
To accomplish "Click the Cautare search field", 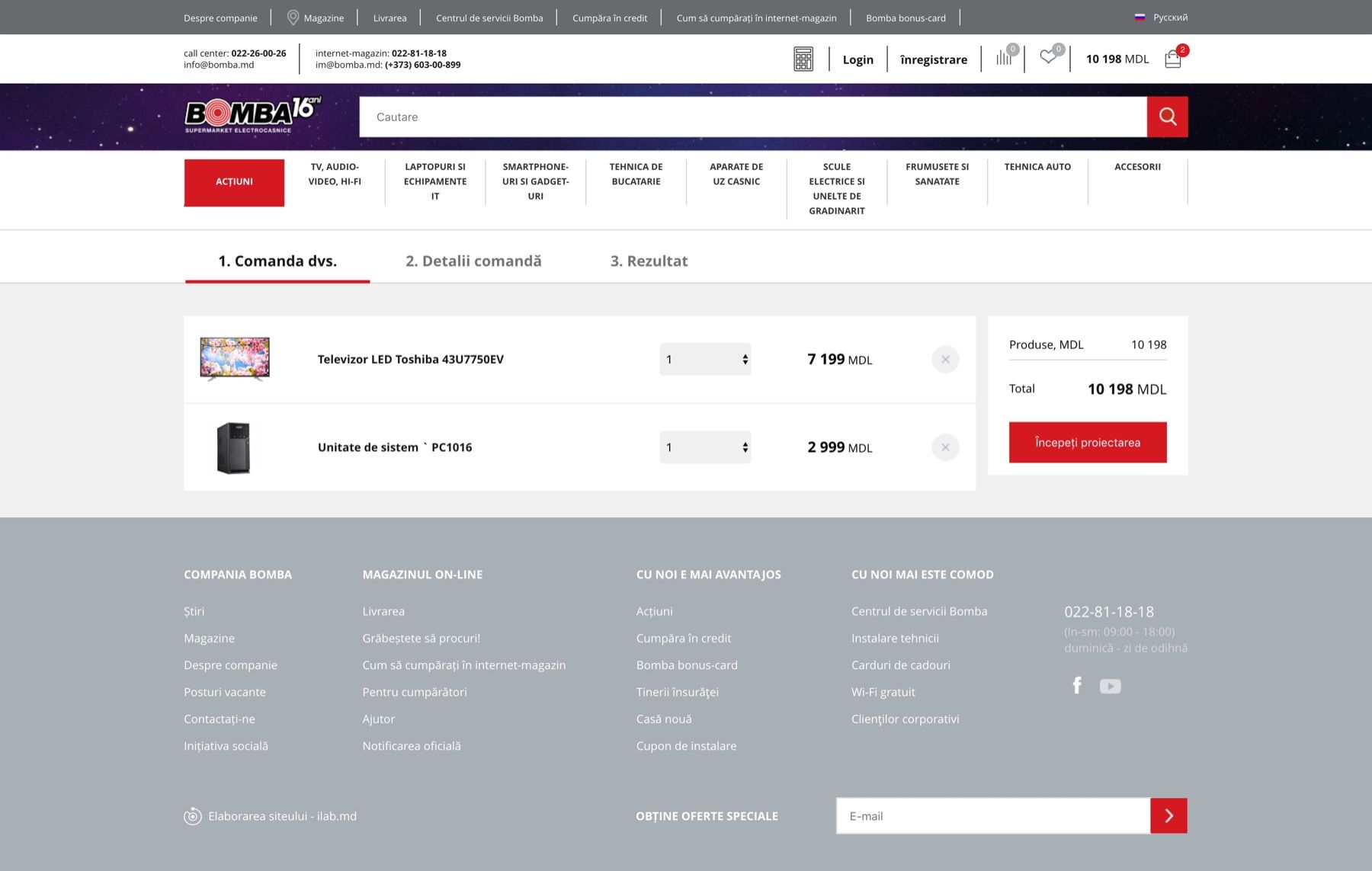I will tap(753, 117).
